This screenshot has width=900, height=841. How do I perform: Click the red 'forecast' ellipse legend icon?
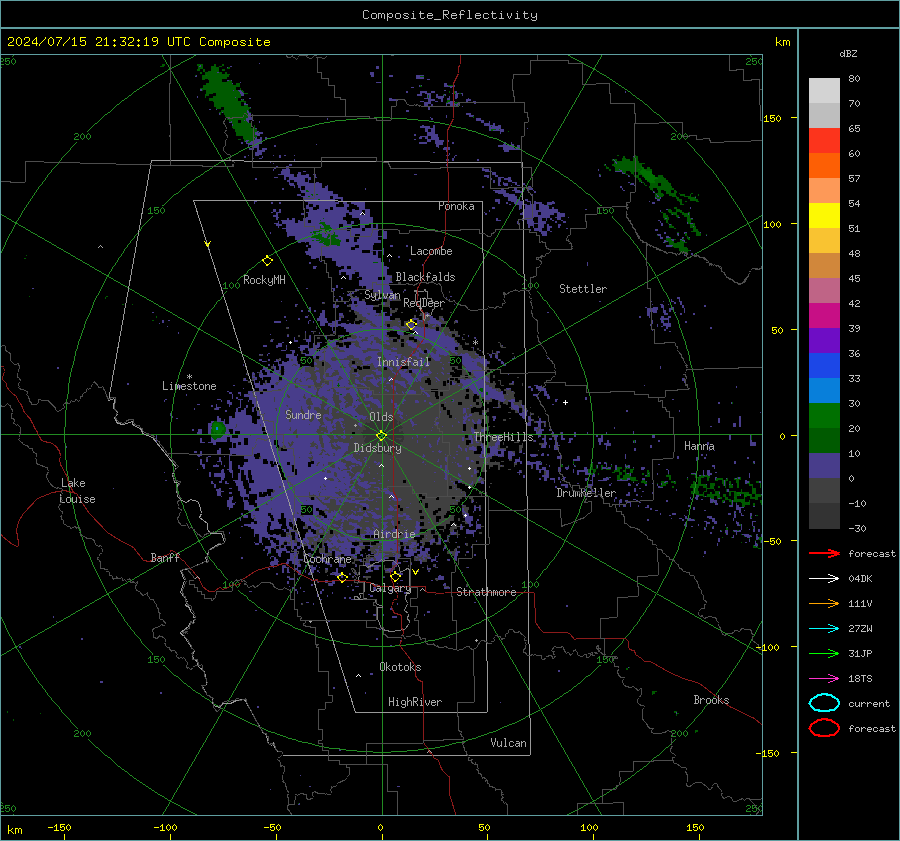pyautogui.click(x=824, y=728)
